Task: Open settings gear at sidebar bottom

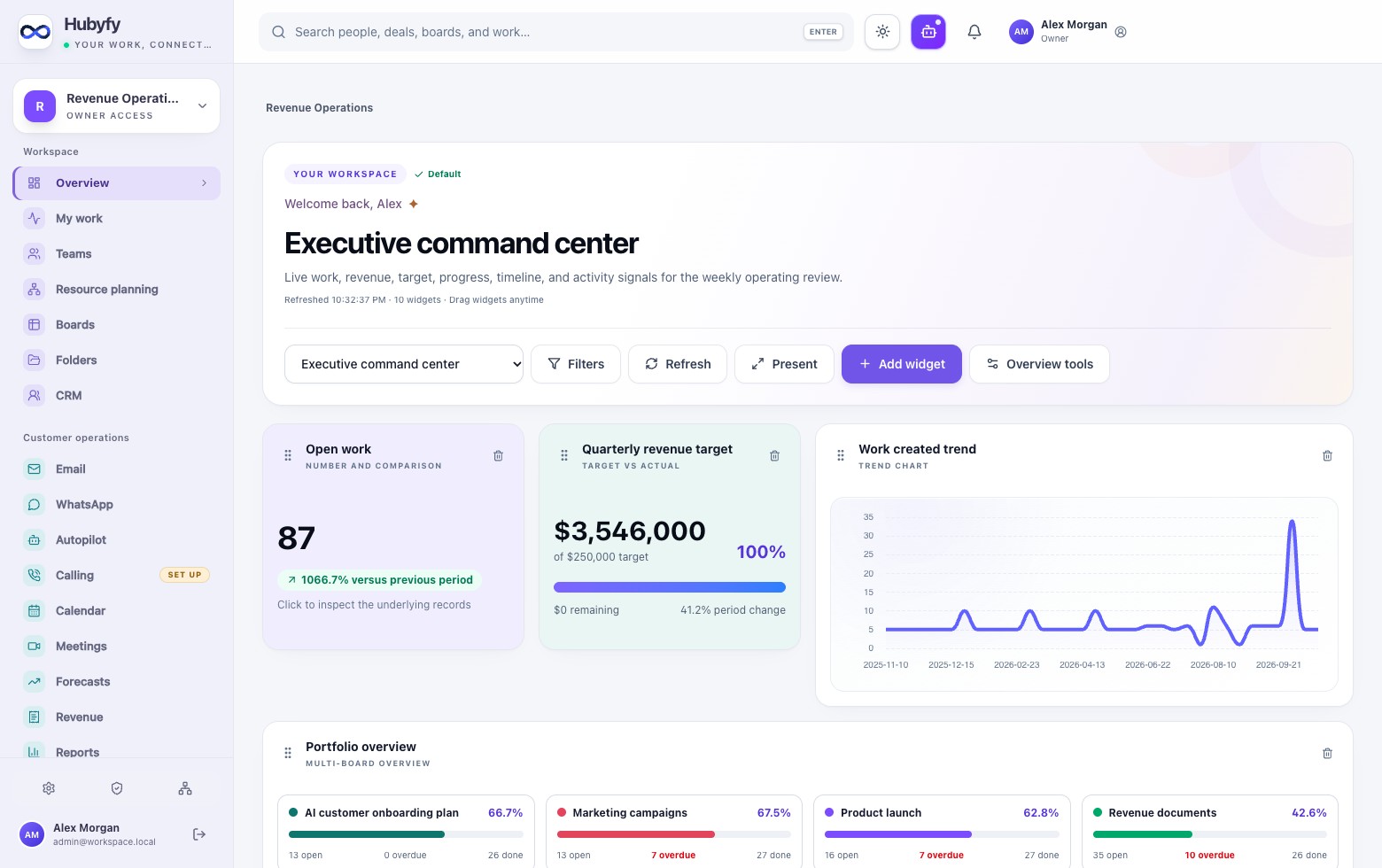Action: click(x=49, y=788)
